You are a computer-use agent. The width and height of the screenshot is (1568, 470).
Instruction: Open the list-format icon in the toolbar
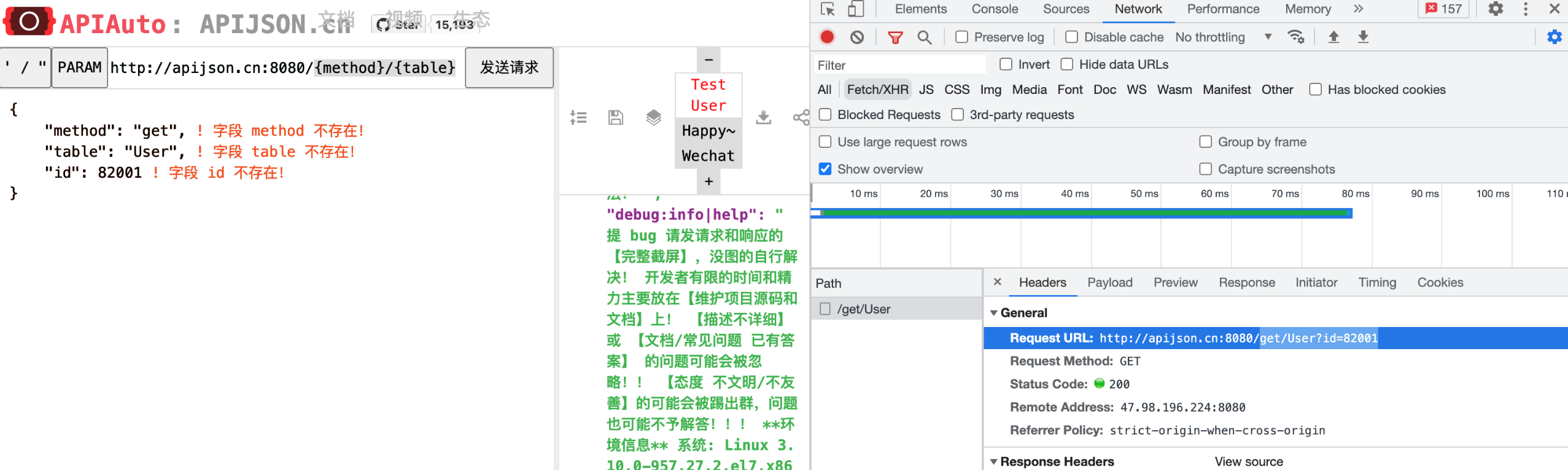tap(578, 117)
